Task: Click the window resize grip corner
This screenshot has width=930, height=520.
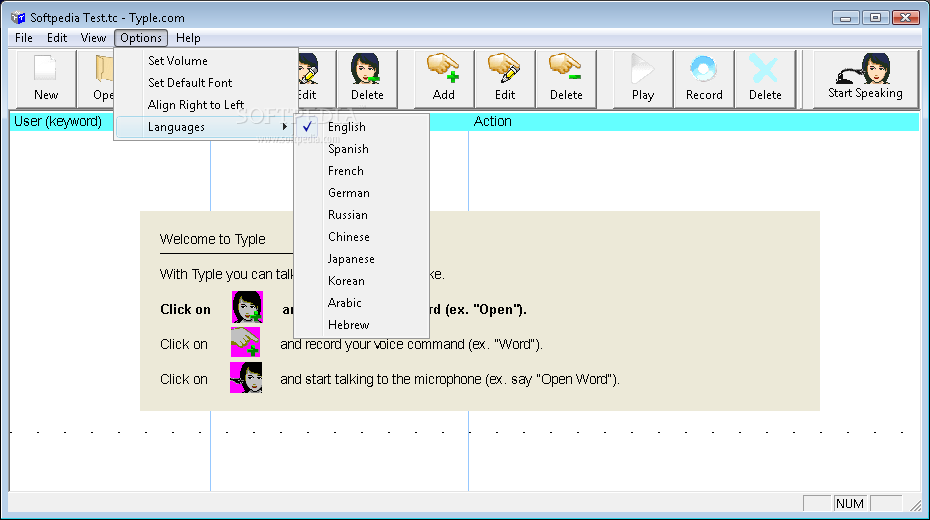Action: pos(915,505)
